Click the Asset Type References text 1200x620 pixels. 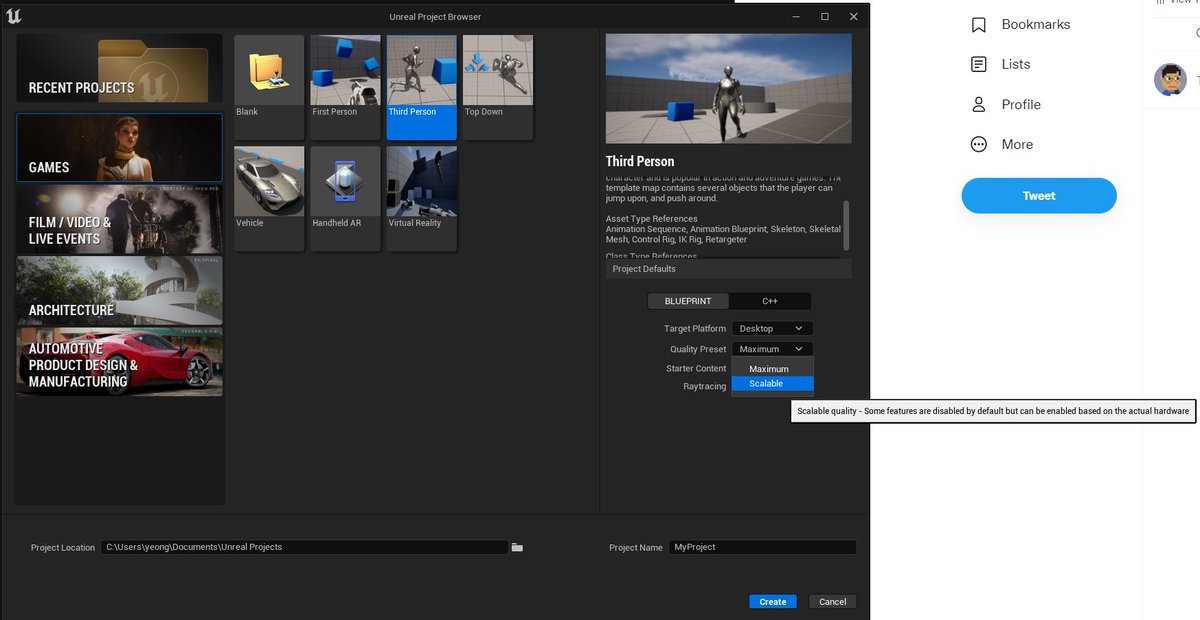tap(652, 218)
